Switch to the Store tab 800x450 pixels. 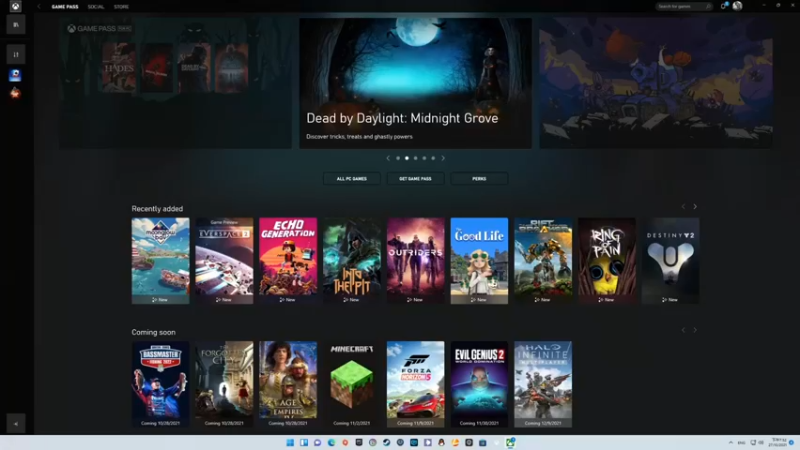tap(121, 7)
